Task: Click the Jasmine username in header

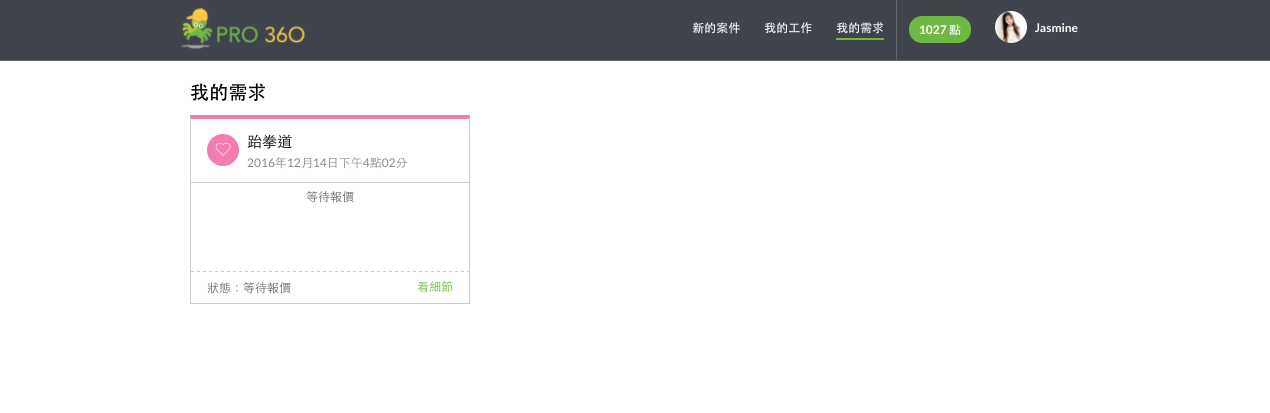Action: 1056,29
